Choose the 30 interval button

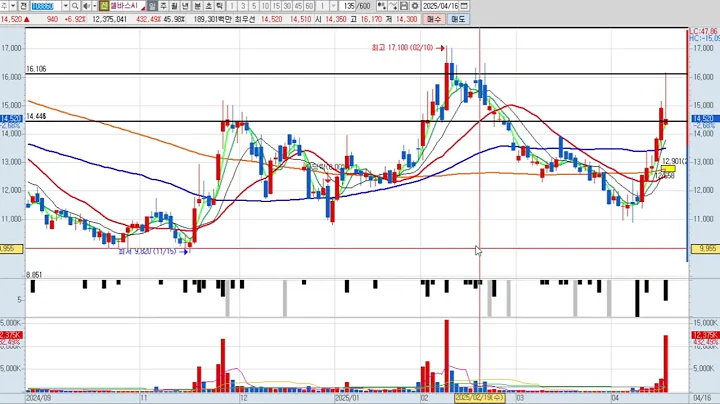coord(287,6)
